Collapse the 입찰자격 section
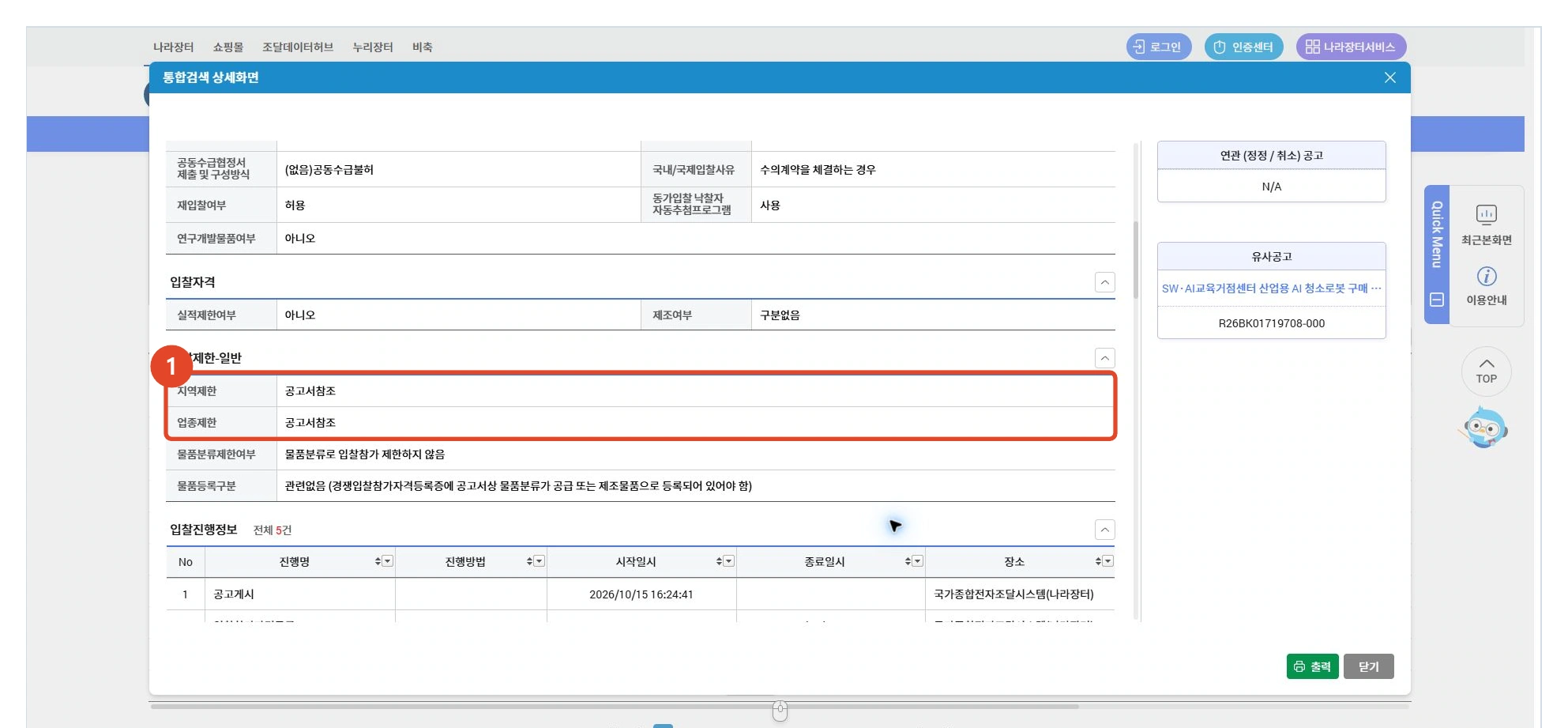Screen dimensions: 1568x728 click(x=1105, y=282)
